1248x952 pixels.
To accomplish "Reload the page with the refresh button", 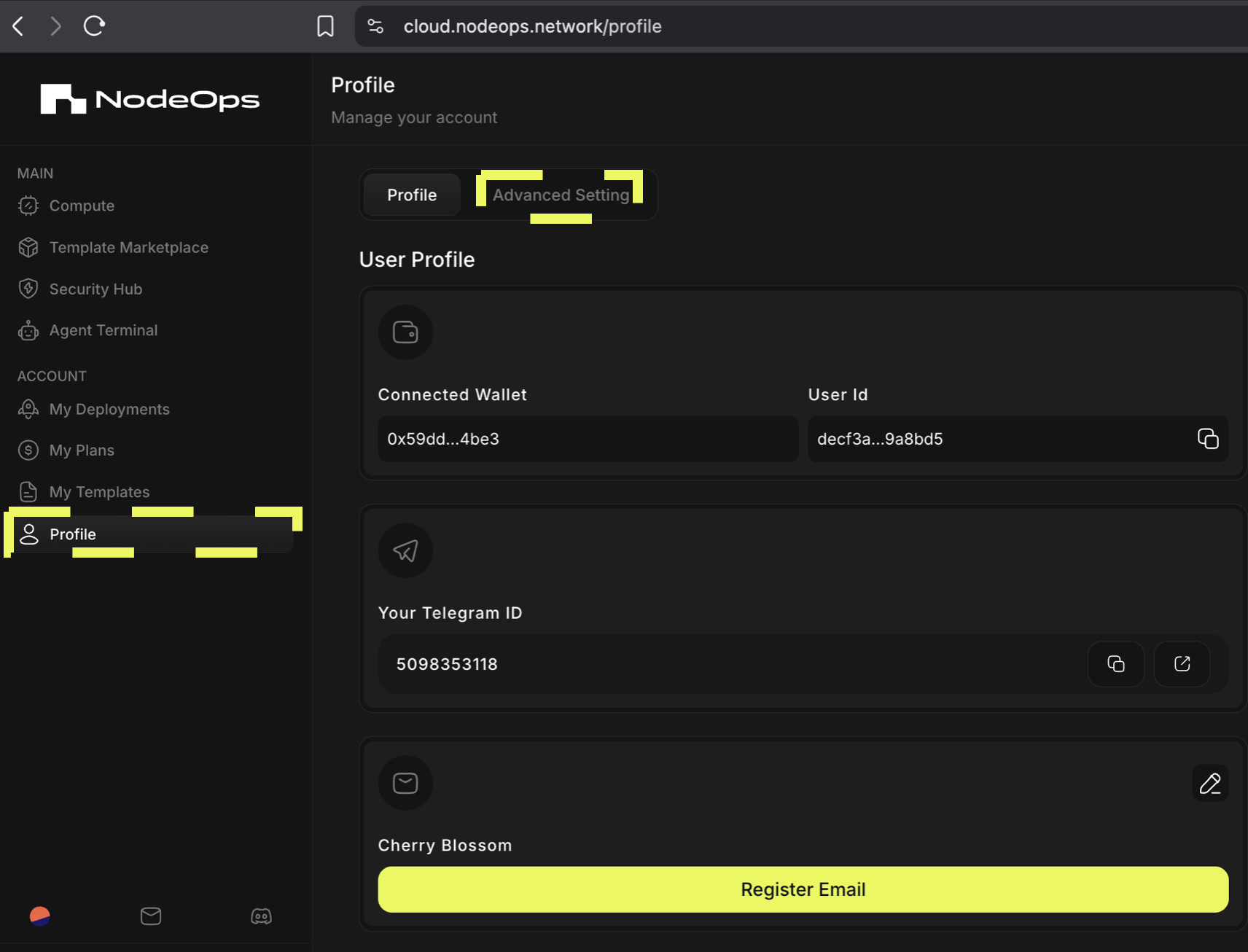I will coord(94,26).
